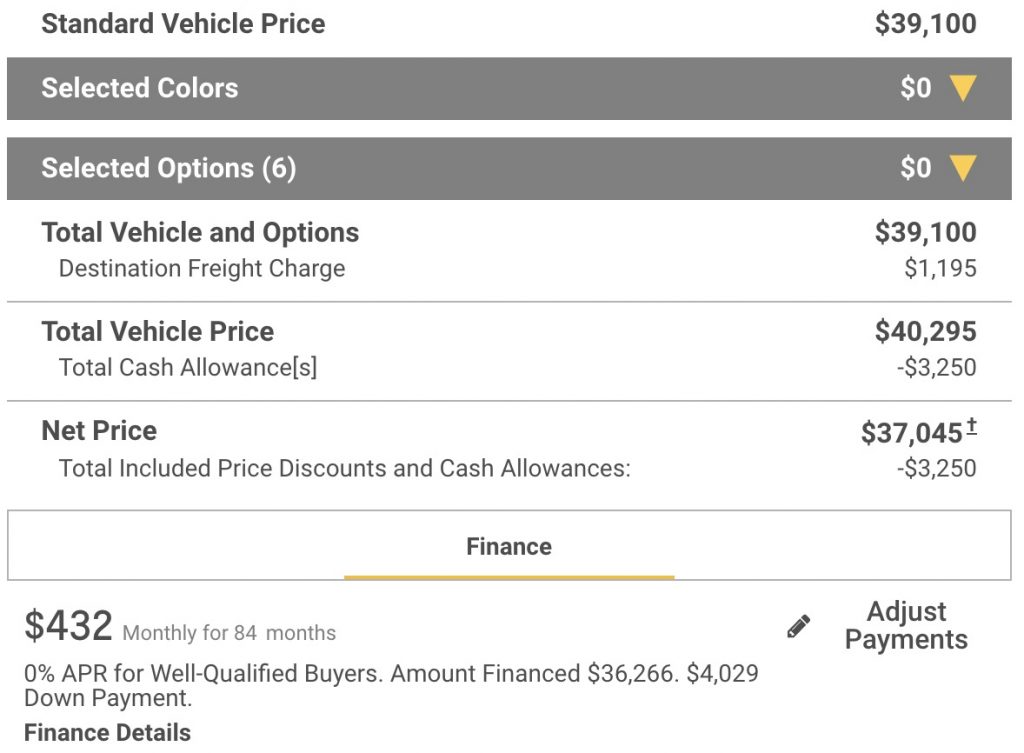
Task: View Finance Details
Action: pyautogui.click(x=108, y=733)
